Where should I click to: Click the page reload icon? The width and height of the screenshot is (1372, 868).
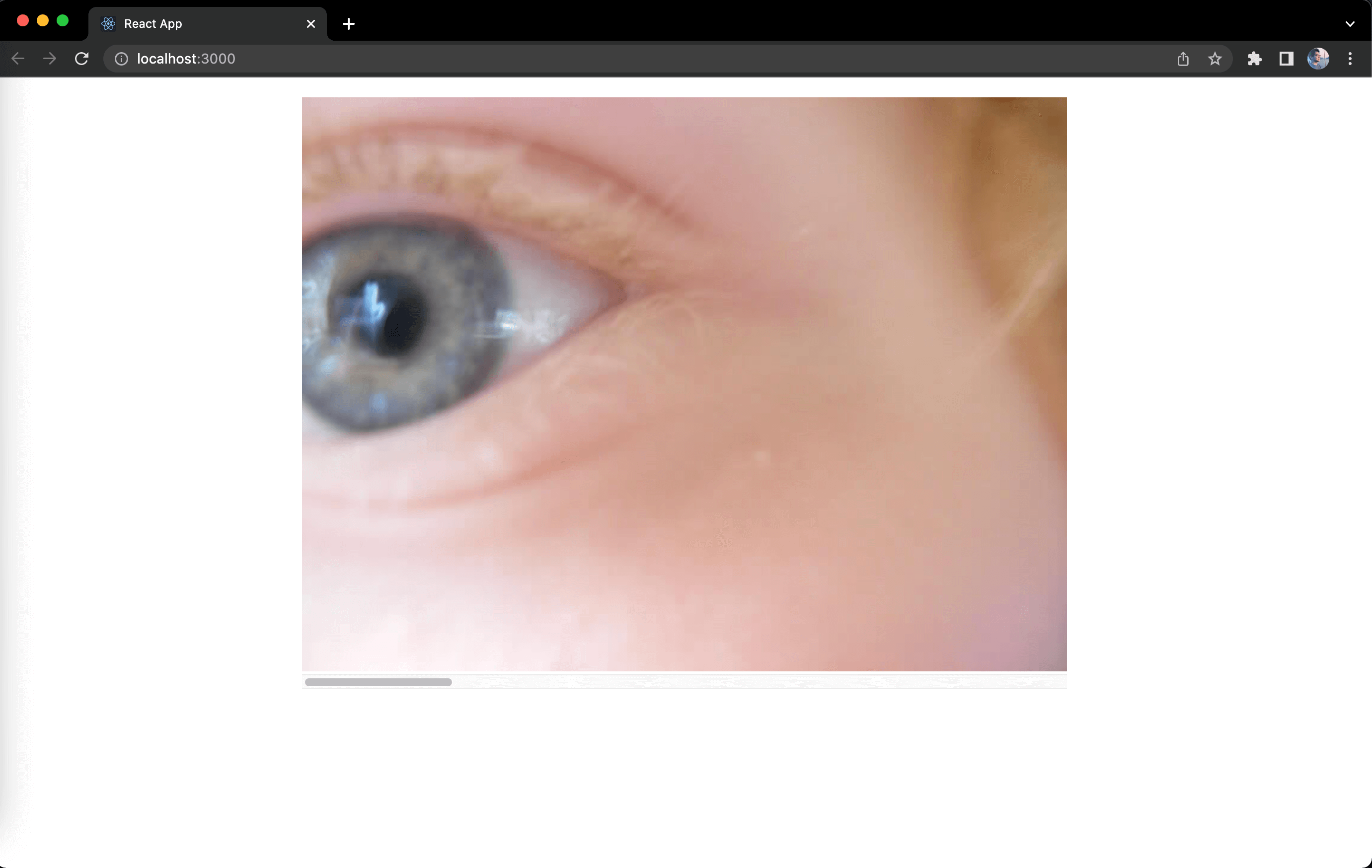(83, 58)
